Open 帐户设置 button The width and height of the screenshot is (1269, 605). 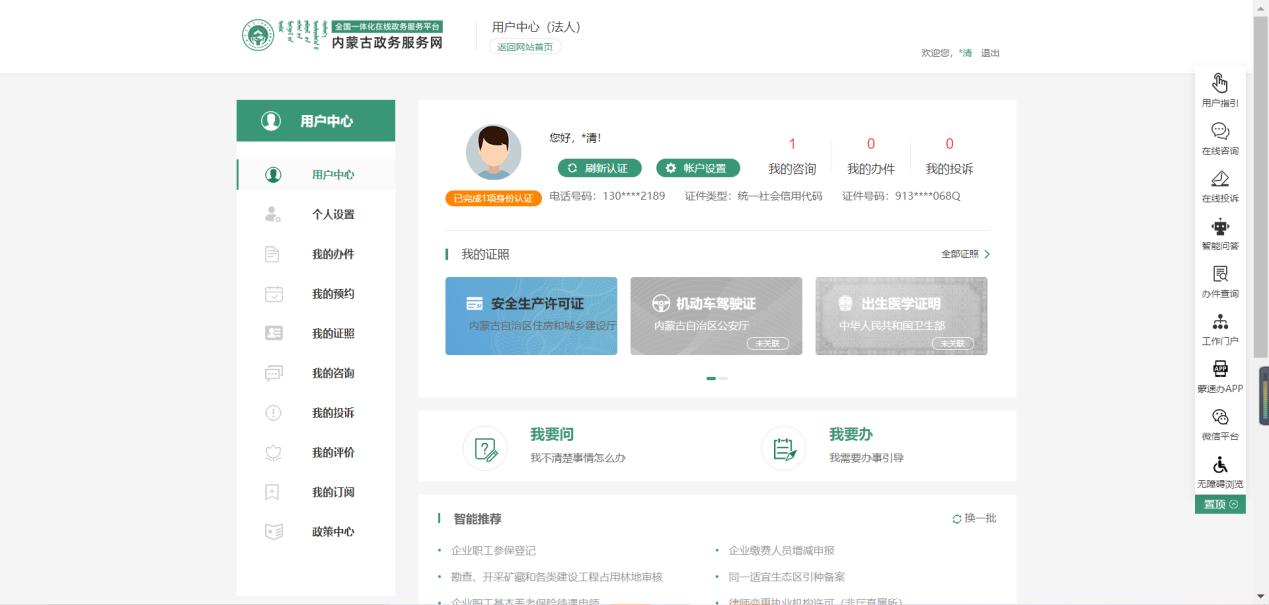tap(697, 168)
